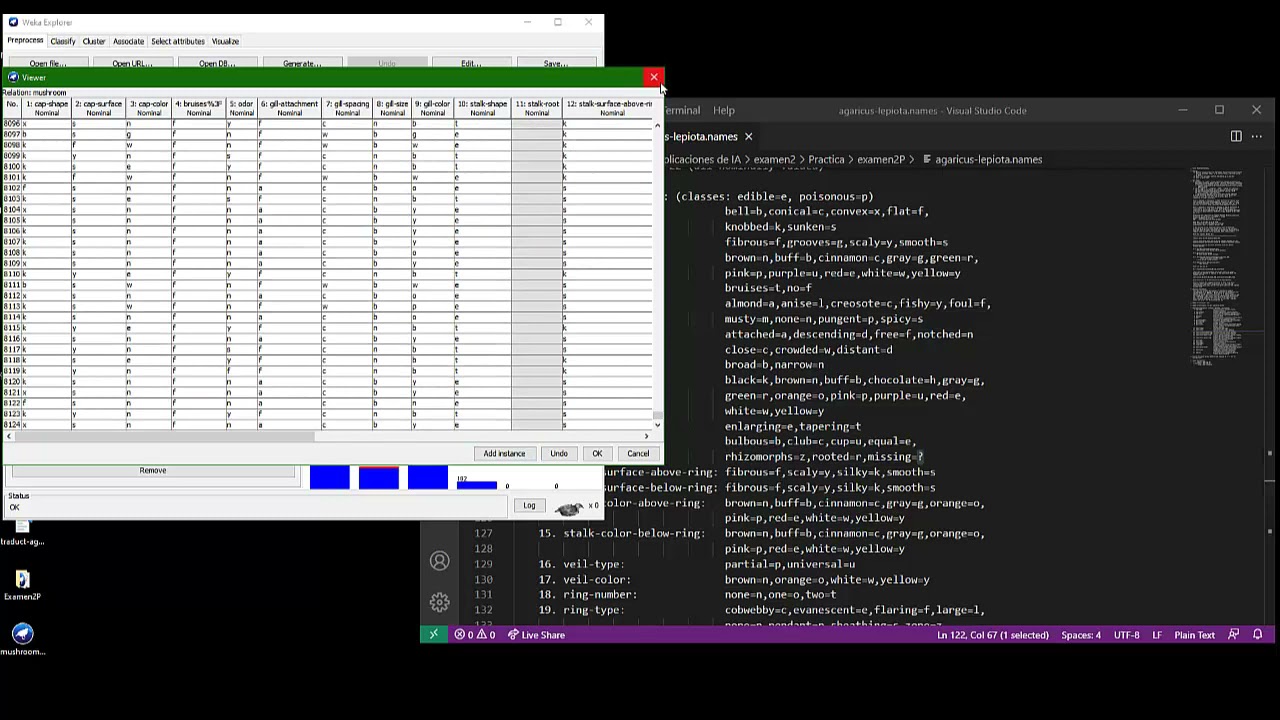The width and height of the screenshot is (1280, 720).
Task: Confirm the Viewer with OK
Action: click(597, 454)
